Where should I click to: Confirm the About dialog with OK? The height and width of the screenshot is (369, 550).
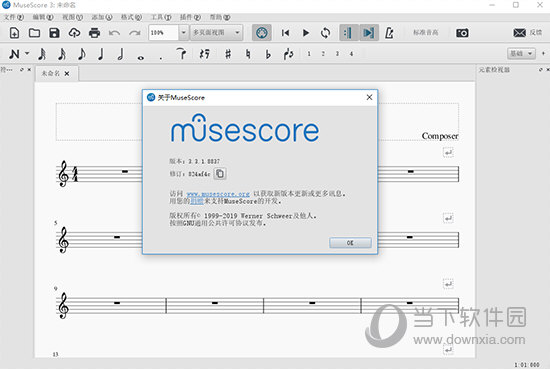point(350,243)
